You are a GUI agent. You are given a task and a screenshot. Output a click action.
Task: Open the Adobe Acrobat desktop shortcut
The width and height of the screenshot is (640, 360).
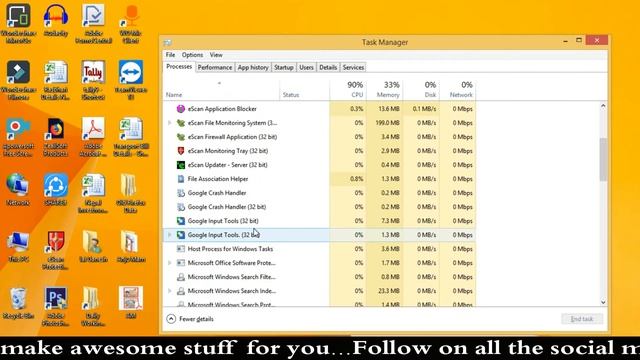pos(93,137)
